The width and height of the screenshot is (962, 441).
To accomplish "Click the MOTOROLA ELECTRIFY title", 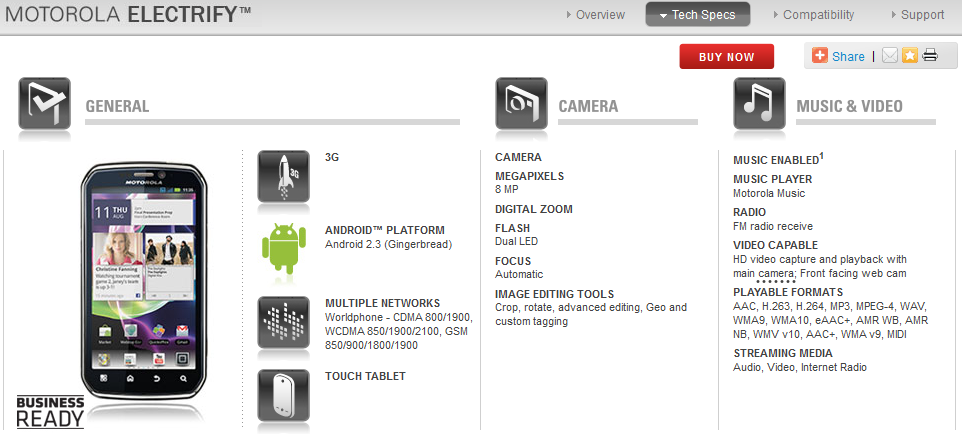I will (x=128, y=15).
